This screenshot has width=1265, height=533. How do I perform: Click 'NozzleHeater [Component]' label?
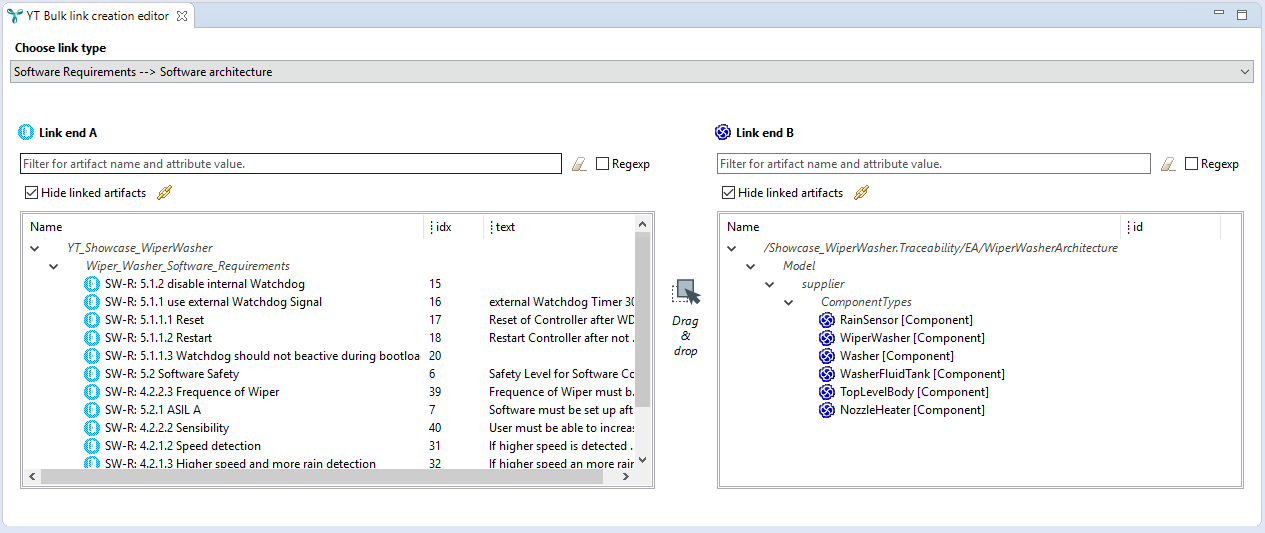tap(912, 410)
